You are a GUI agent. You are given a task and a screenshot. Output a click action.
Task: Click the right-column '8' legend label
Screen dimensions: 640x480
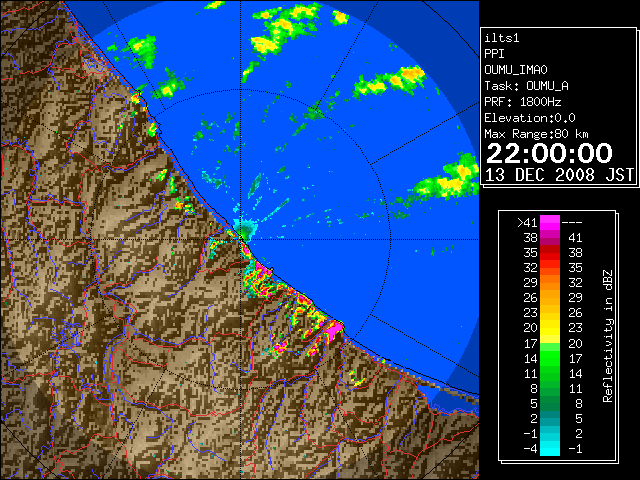point(578,403)
